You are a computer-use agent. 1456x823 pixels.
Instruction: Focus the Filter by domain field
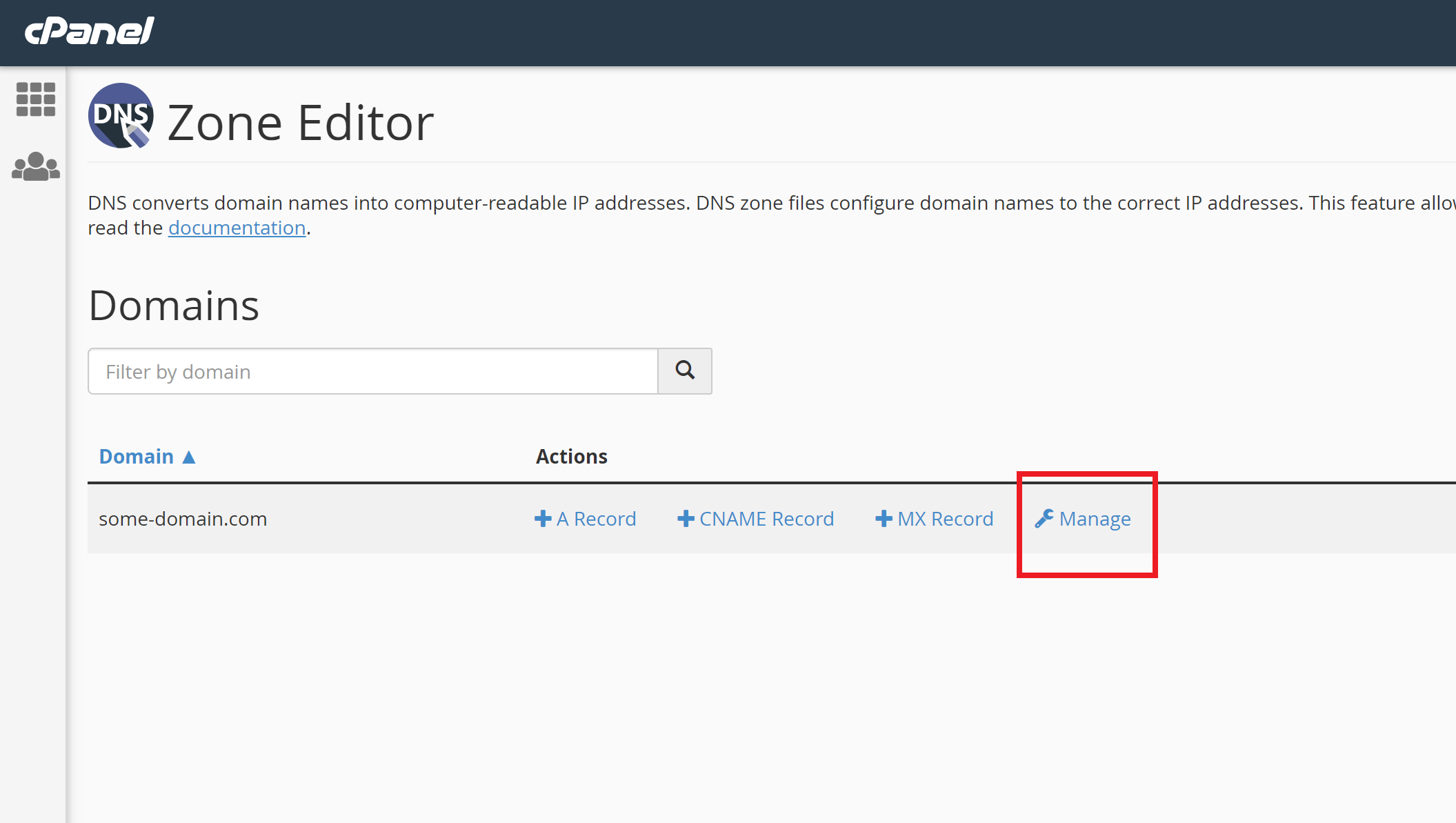tap(372, 372)
